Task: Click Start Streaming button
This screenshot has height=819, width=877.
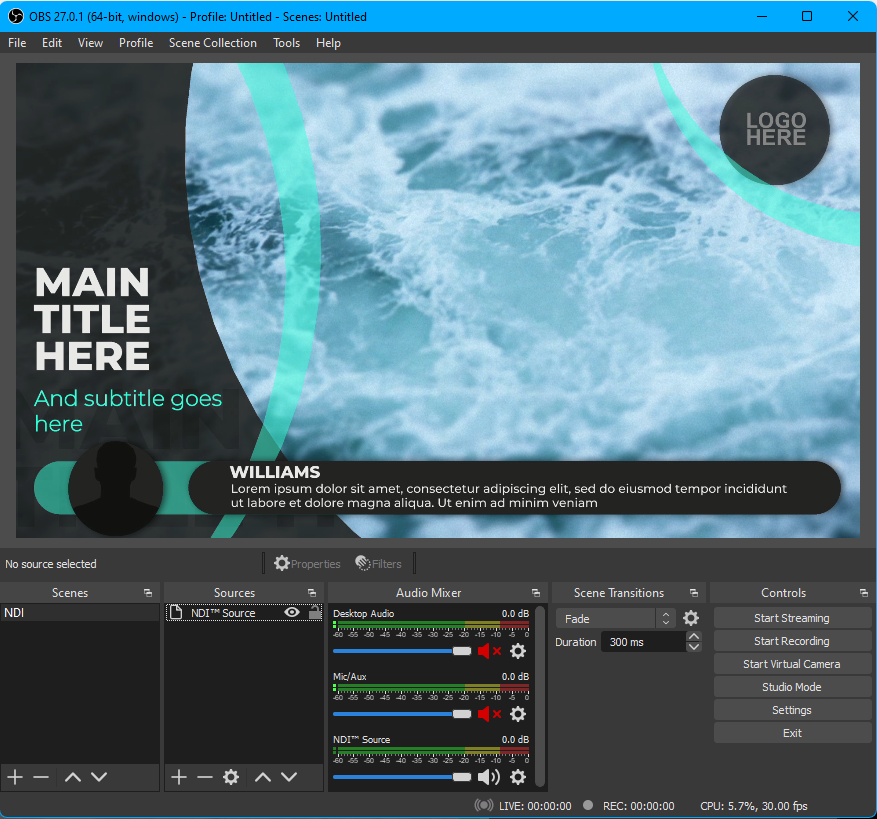Action: [x=791, y=618]
